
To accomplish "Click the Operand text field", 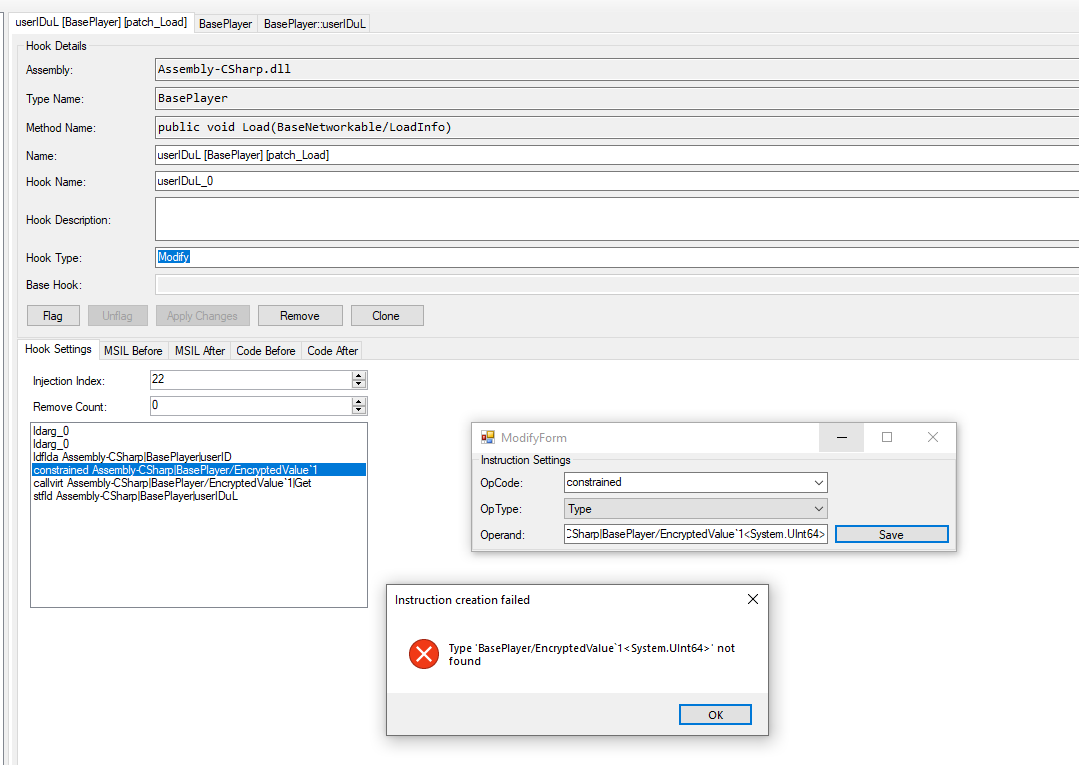I will pos(696,535).
